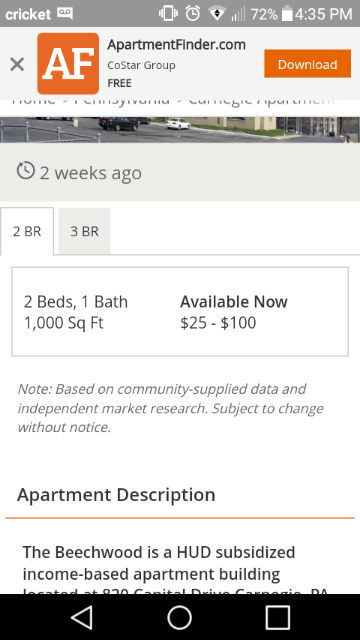Tap the alarm clock status icon
The image size is (360, 640).
[193, 13]
